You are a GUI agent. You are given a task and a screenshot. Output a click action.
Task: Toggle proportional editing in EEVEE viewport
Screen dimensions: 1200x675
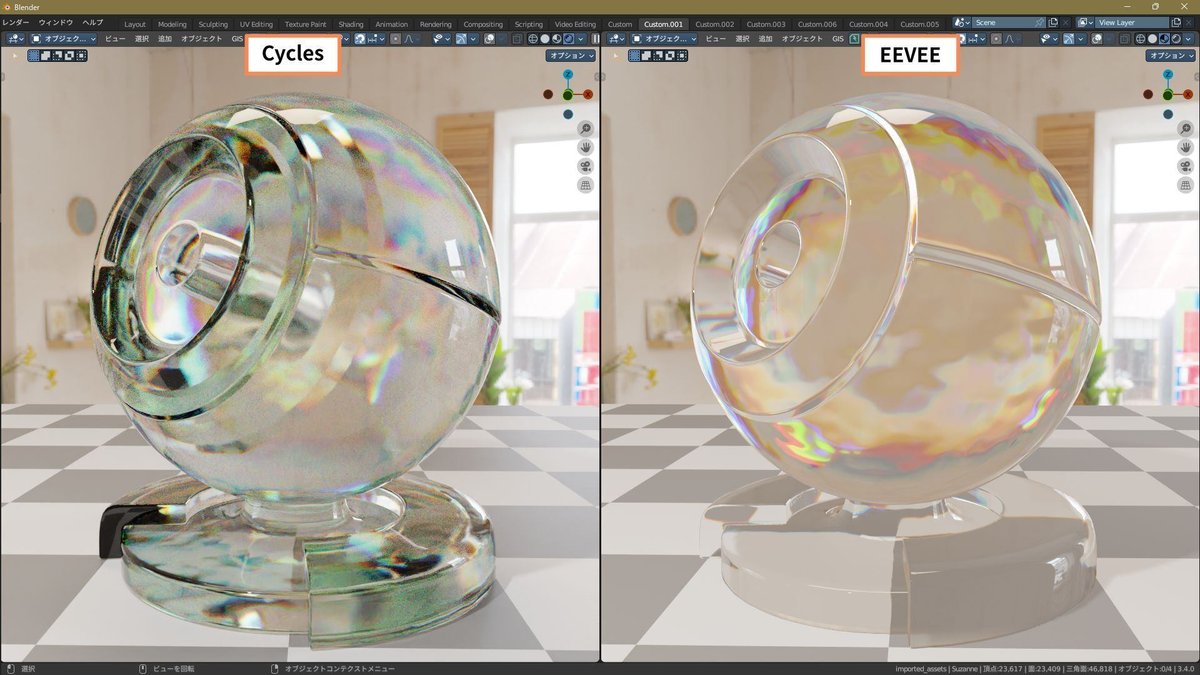point(996,39)
